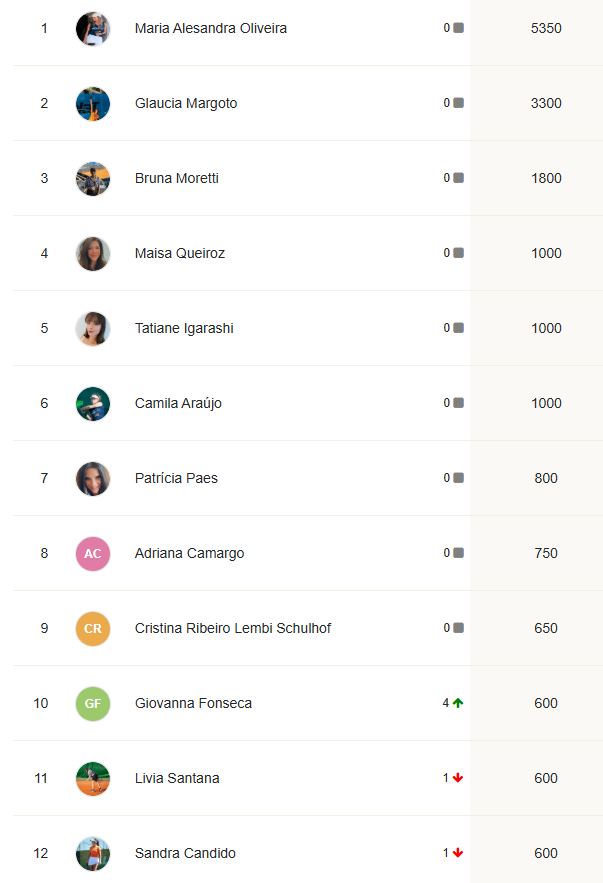Viewport: 603px width, 883px height.
Task: Click the pink AC initials avatar
Action: click(x=93, y=553)
